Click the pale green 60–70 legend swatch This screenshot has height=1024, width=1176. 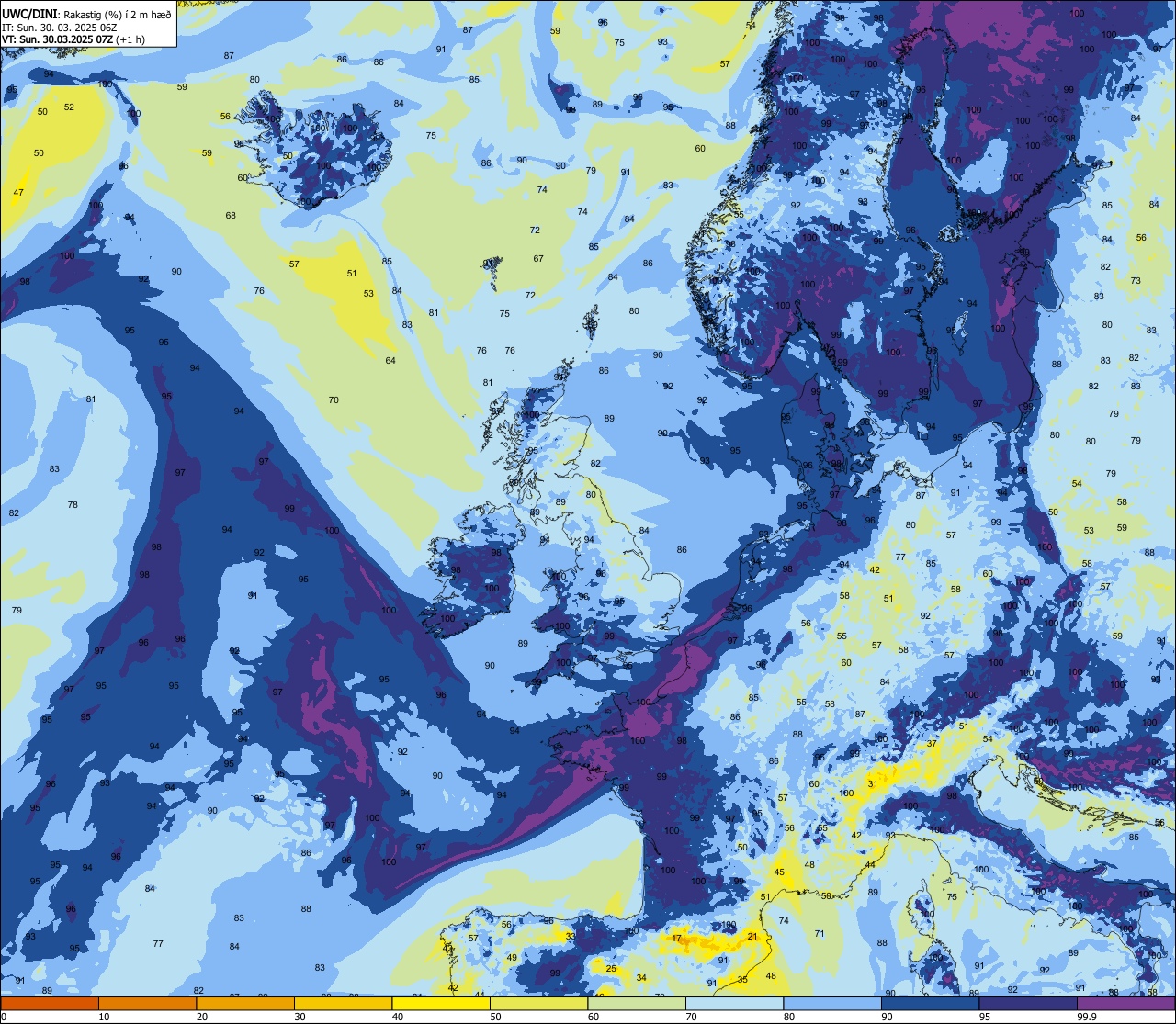click(x=637, y=1003)
